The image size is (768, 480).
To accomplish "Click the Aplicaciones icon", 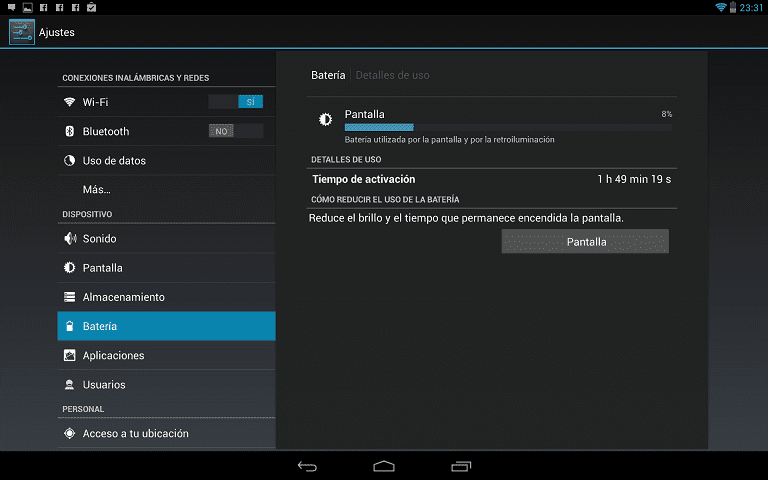I will click(70, 355).
